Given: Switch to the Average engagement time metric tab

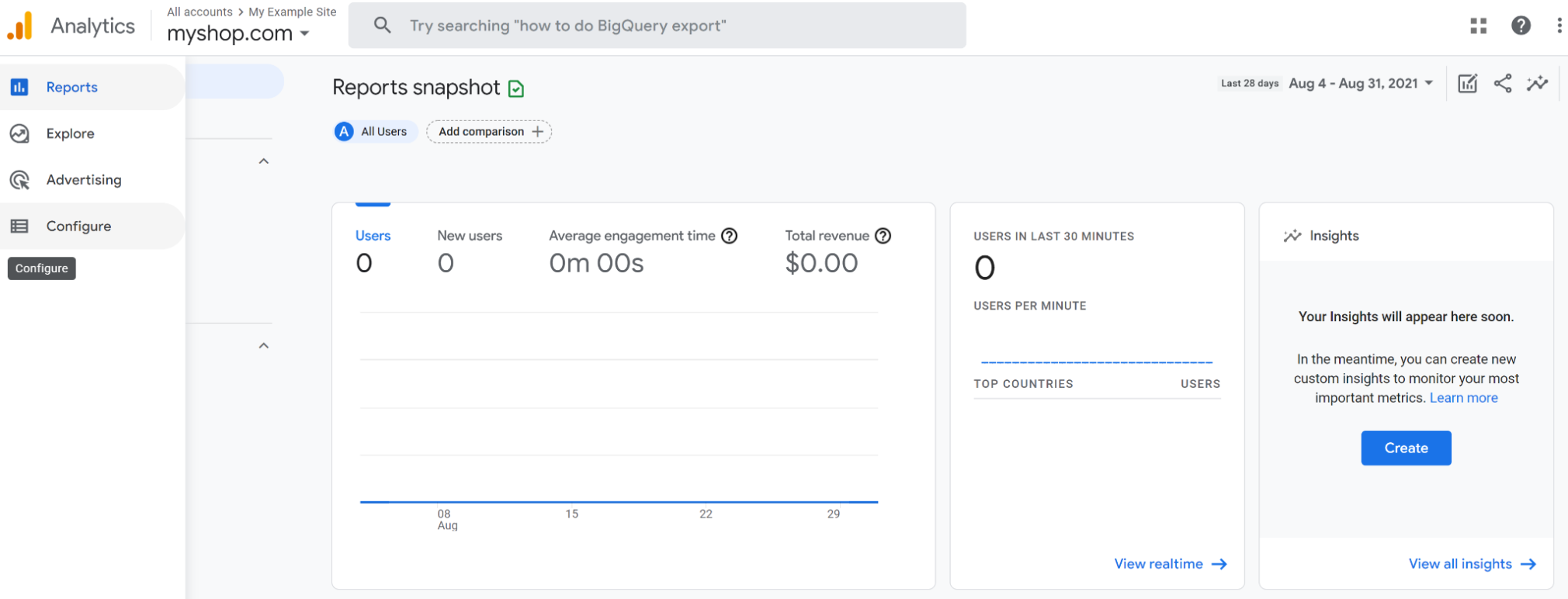Looking at the screenshot, I should 643,251.
